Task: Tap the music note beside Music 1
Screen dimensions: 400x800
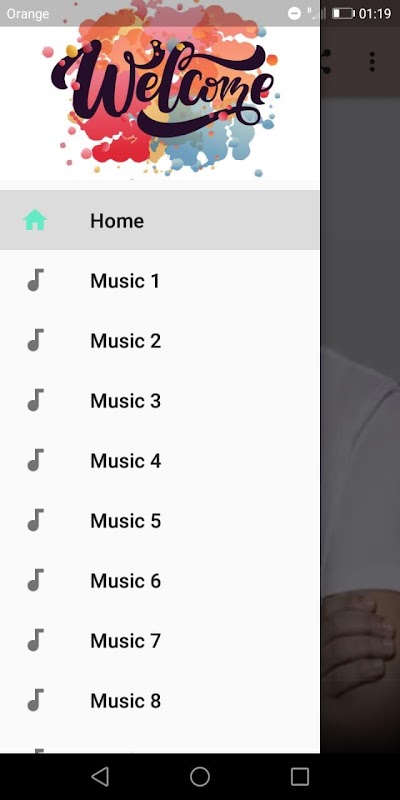Action: (x=35, y=280)
